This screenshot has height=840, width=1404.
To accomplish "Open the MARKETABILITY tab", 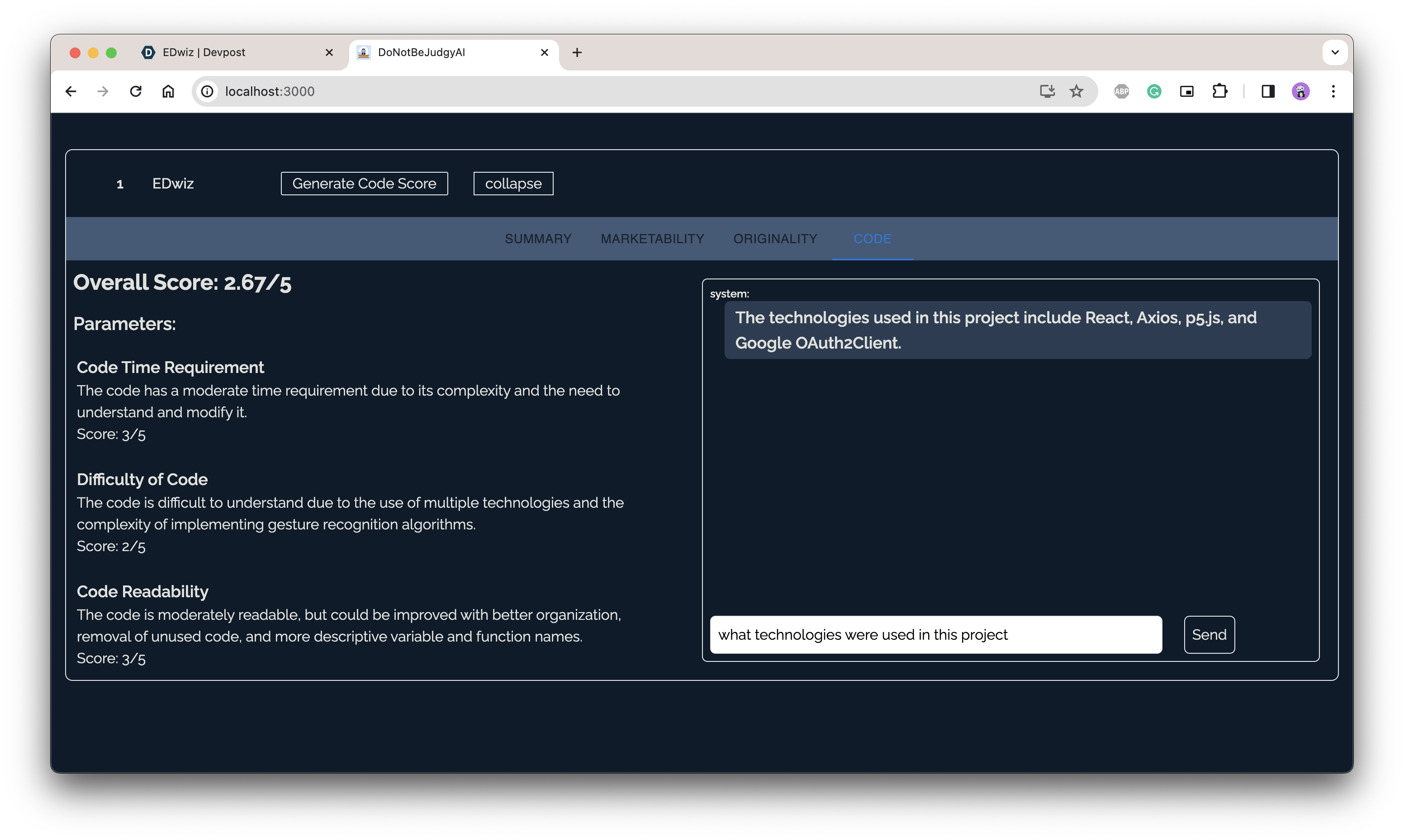I will tap(652, 239).
